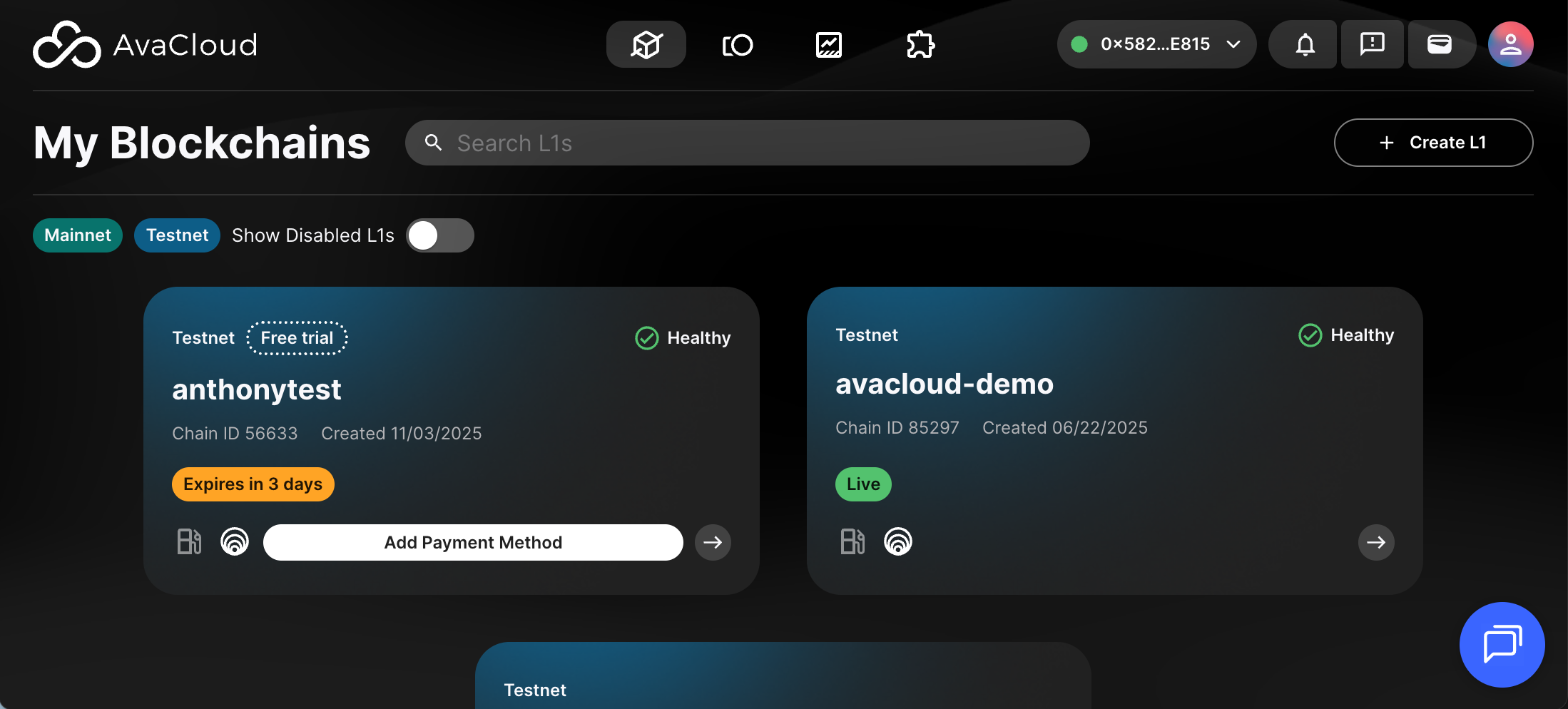Click the Healthy check icon on avacloud-demo
Viewport: 1568px width, 709px height.
[x=1310, y=335]
